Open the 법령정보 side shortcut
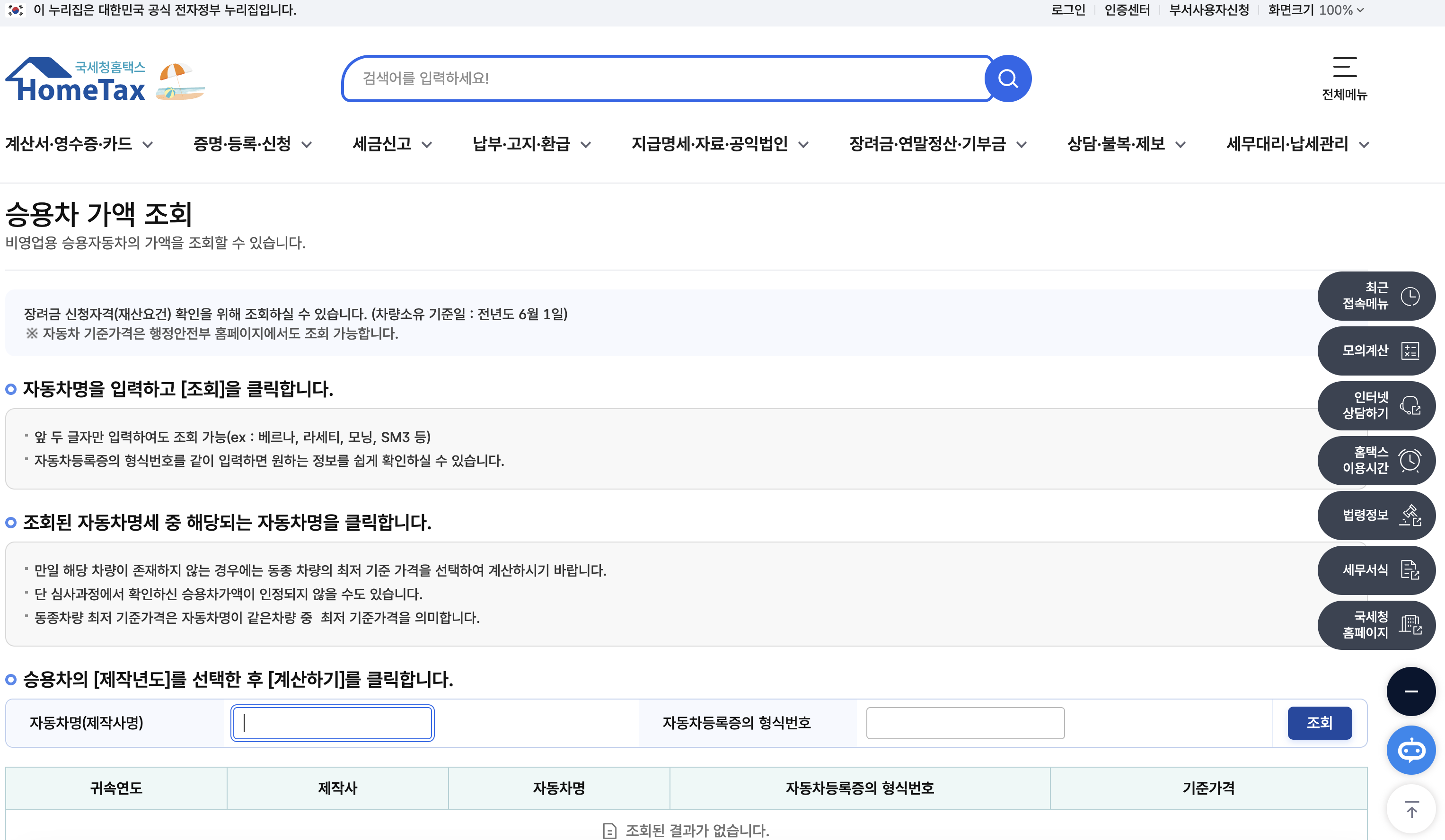Viewport: 1445px width, 840px height. 1375,515
